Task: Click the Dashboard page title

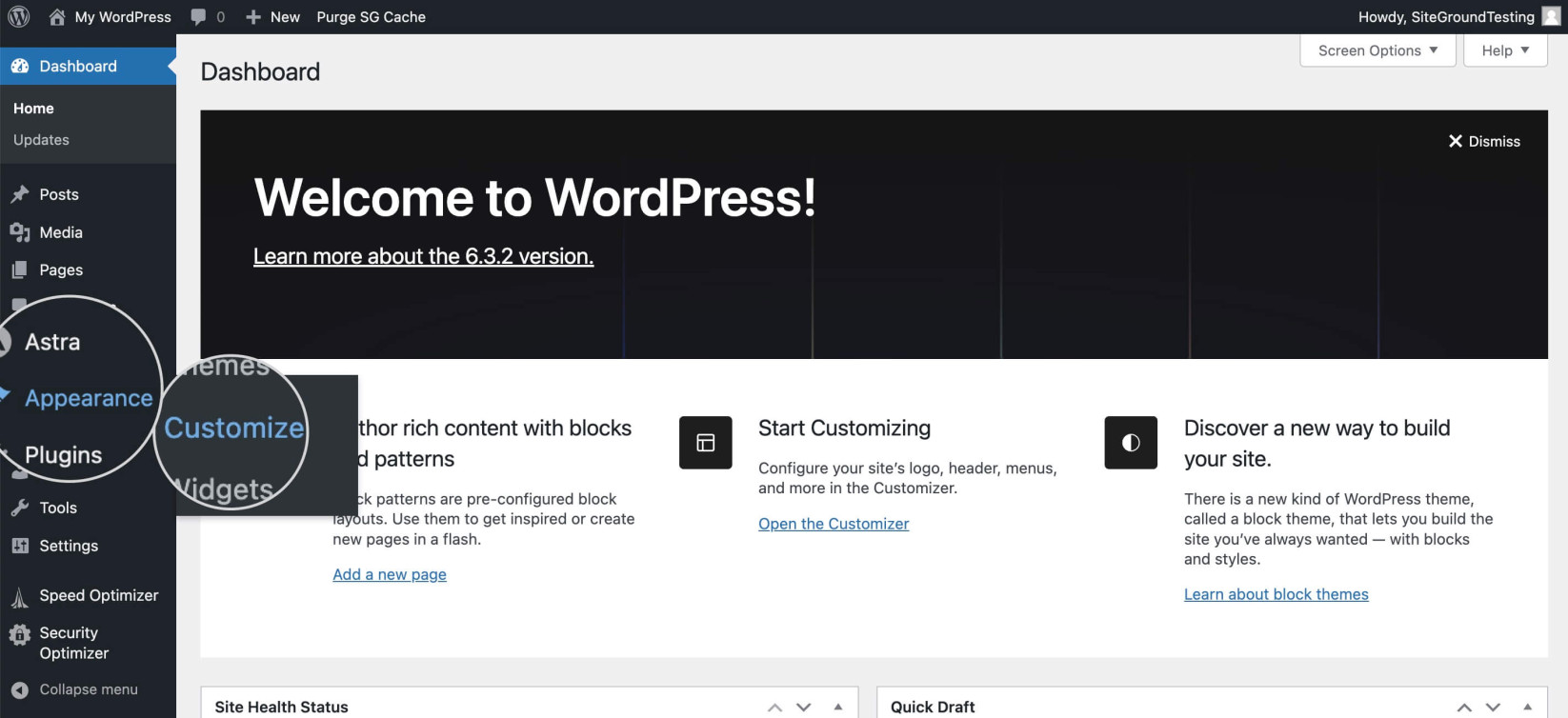Action: point(260,71)
